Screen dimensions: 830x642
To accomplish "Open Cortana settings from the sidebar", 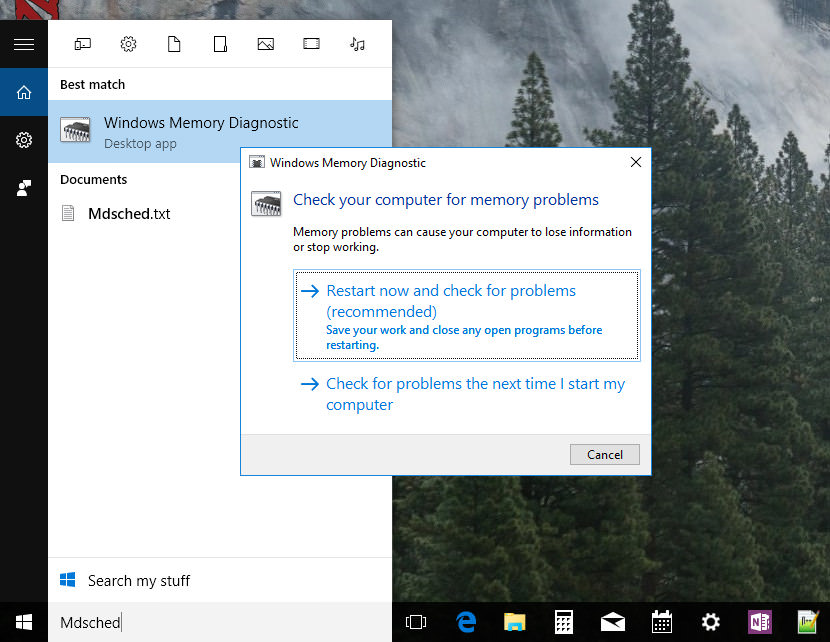I will (24, 140).
